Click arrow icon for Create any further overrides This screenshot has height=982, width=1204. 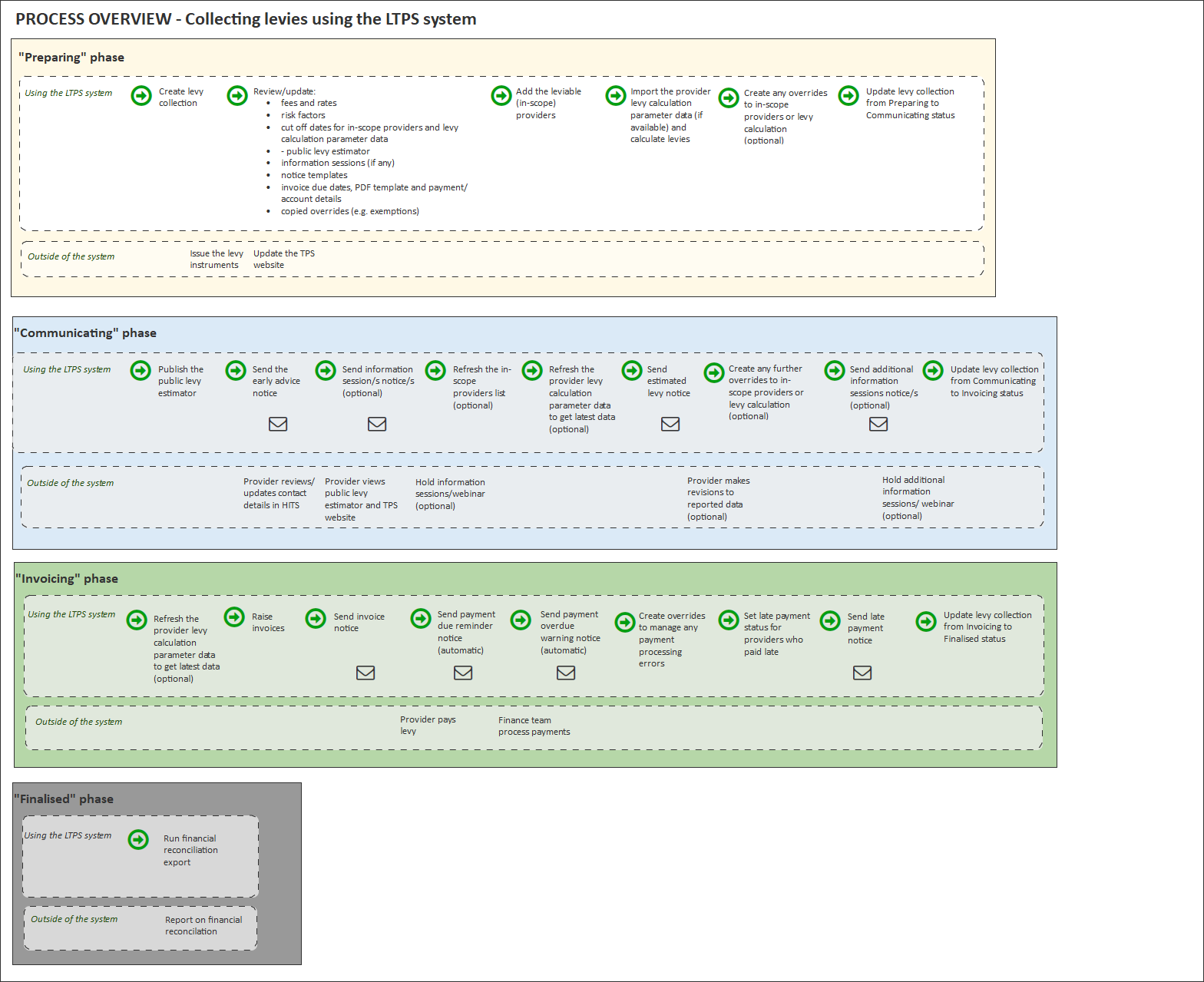[x=714, y=373]
